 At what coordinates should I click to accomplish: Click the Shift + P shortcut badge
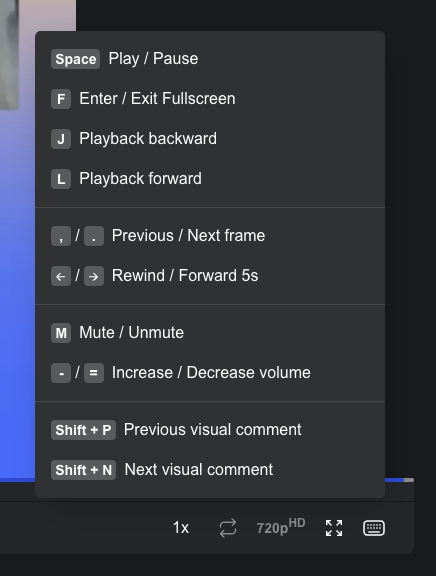click(83, 430)
